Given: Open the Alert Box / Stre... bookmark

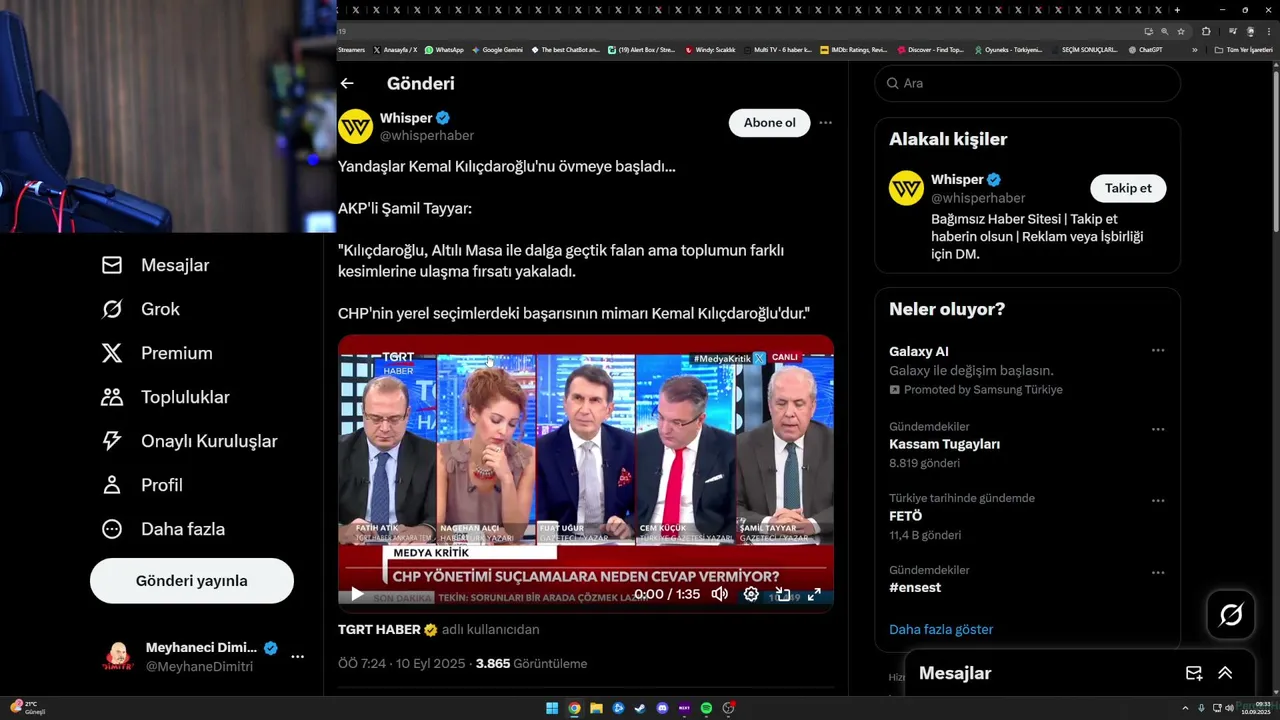Looking at the screenshot, I should pyautogui.click(x=642, y=50).
